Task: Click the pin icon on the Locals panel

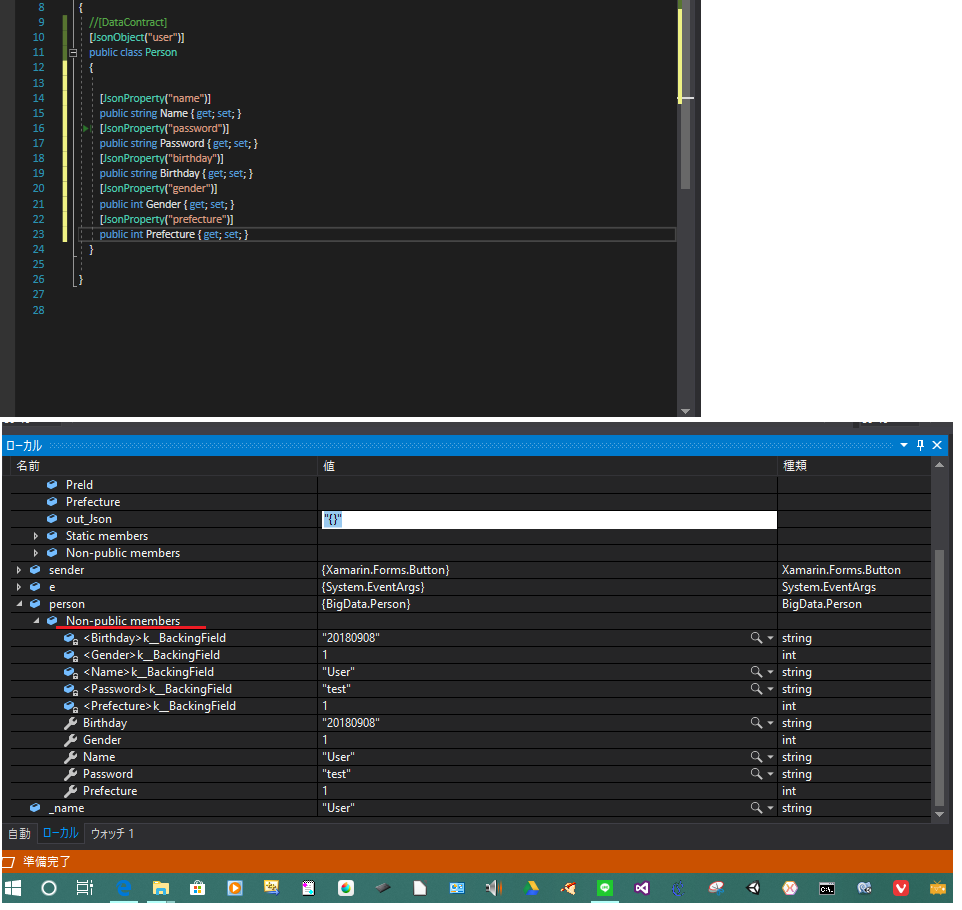Action: pyautogui.click(x=921, y=445)
